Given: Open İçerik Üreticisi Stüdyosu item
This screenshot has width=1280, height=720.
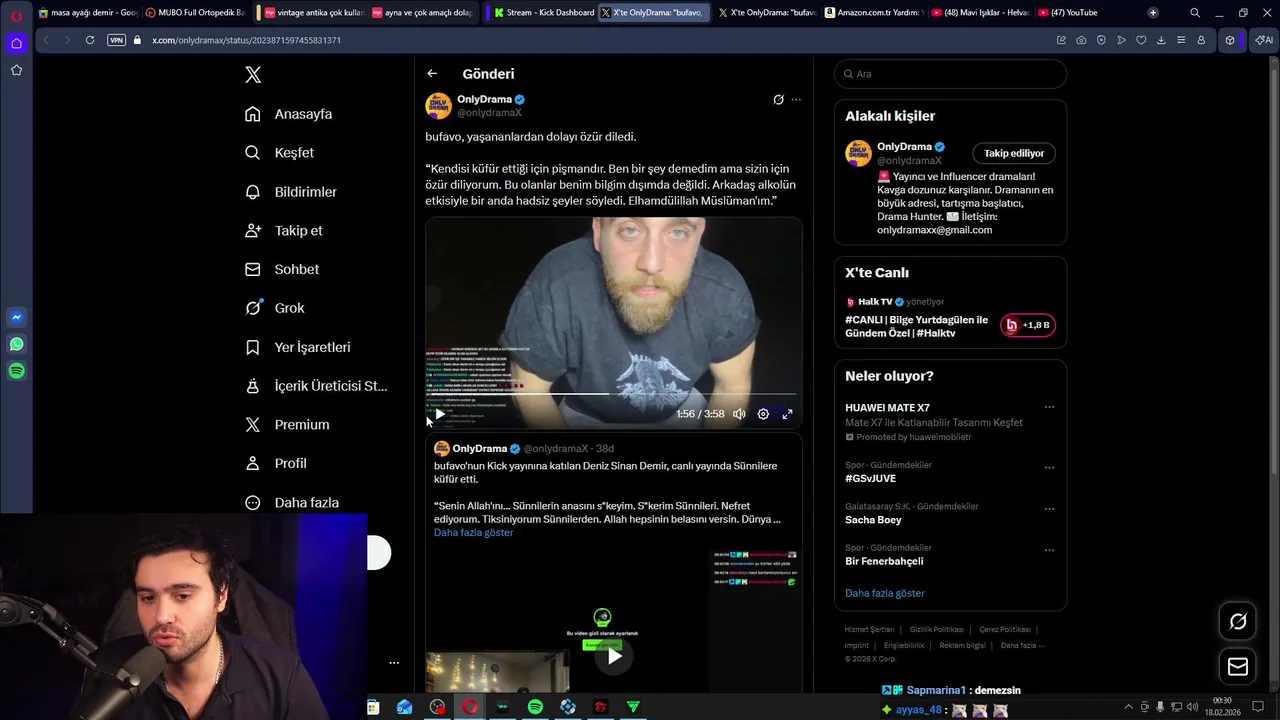Looking at the screenshot, I should [x=315, y=386].
